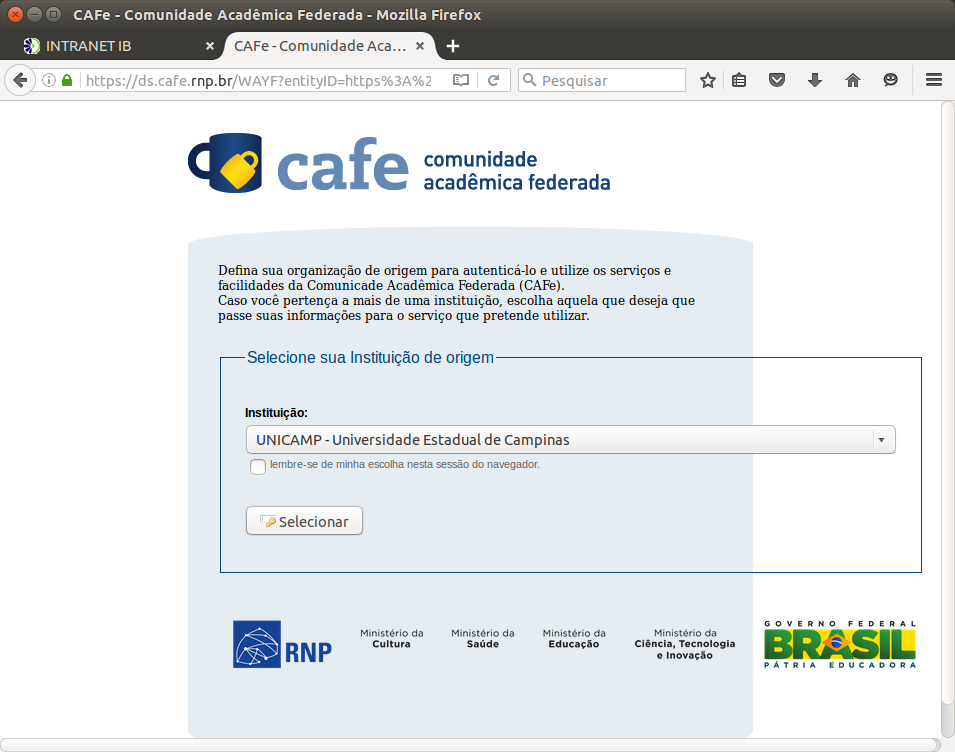The width and height of the screenshot is (955, 752).
Task: Click 'Selecione sua Instituição de origem' heading
Action: tap(370, 357)
